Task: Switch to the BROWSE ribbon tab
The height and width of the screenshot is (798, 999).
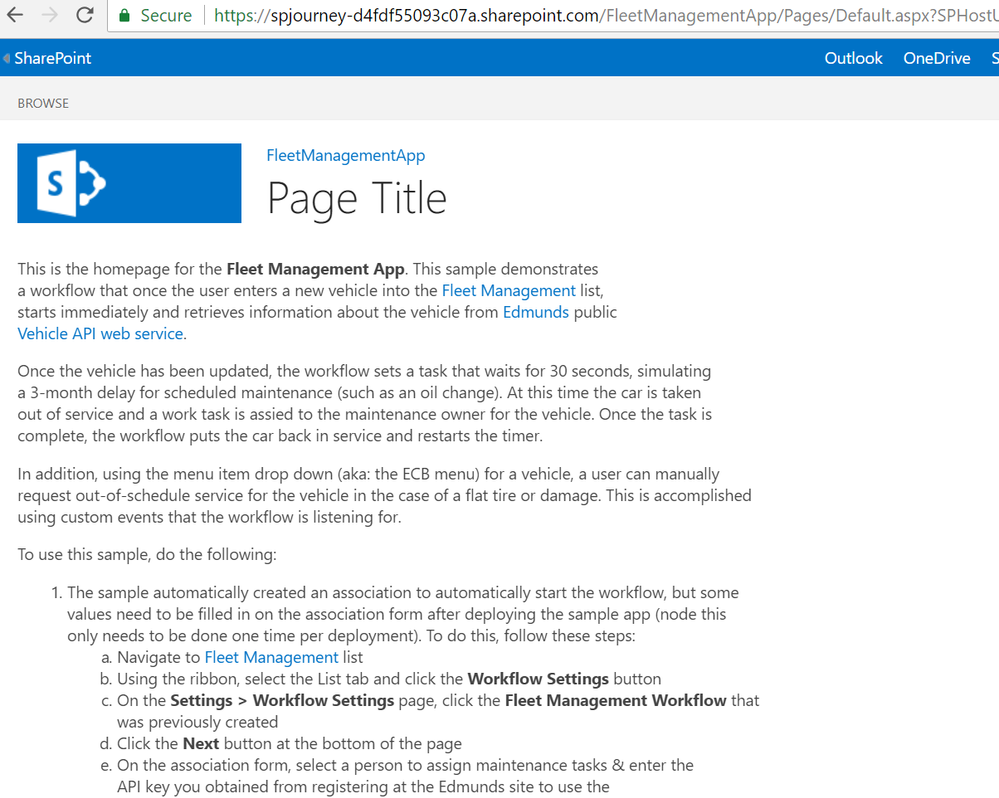Action: [x=43, y=103]
